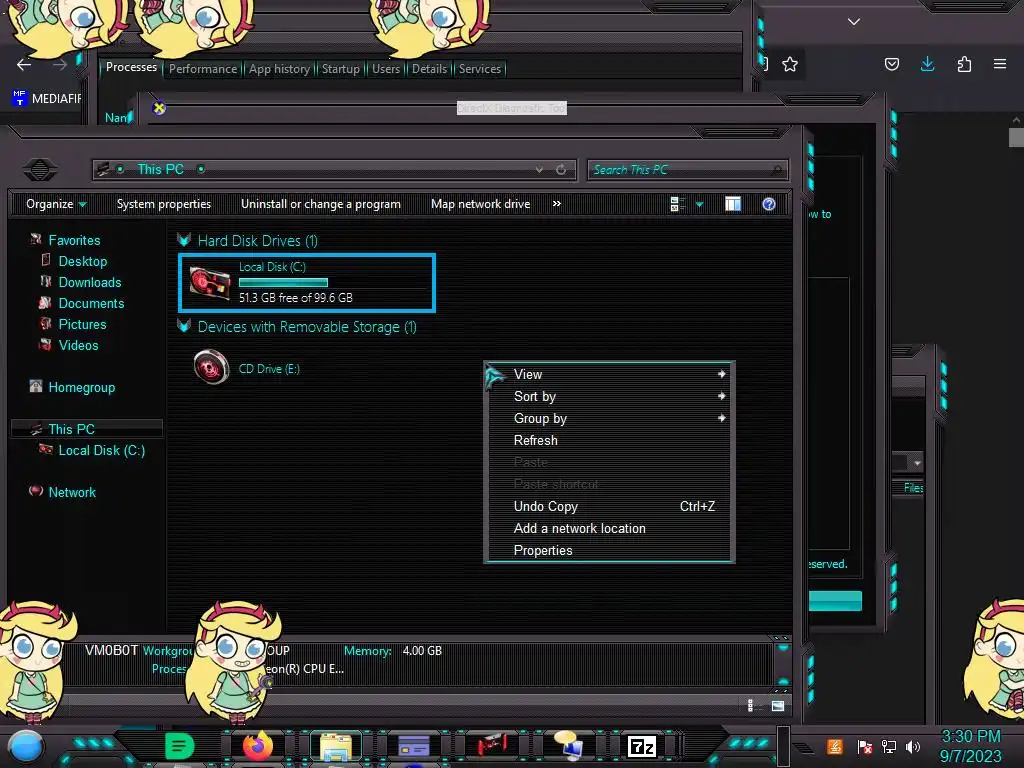The width and height of the screenshot is (1024, 768).
Task: Open the Sort by submenu
Action: 609,396
